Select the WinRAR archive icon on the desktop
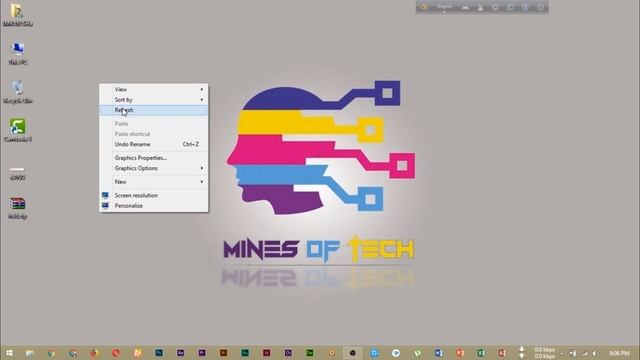 pos(18,208)
